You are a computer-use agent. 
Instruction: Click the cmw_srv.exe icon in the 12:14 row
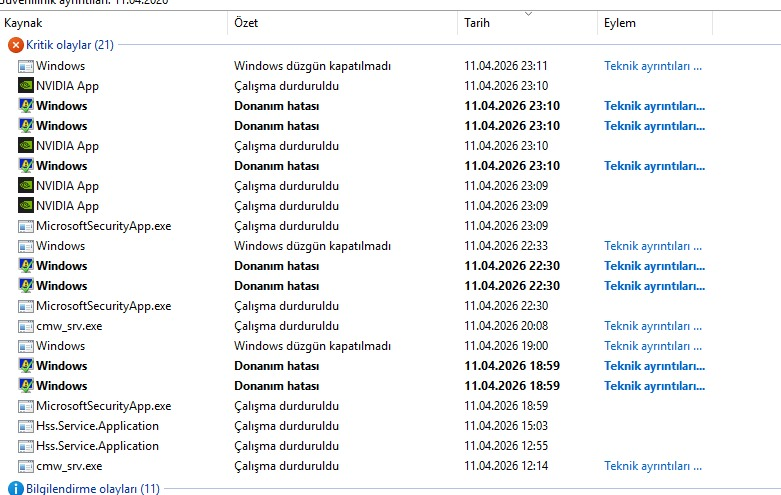[26, 466]
